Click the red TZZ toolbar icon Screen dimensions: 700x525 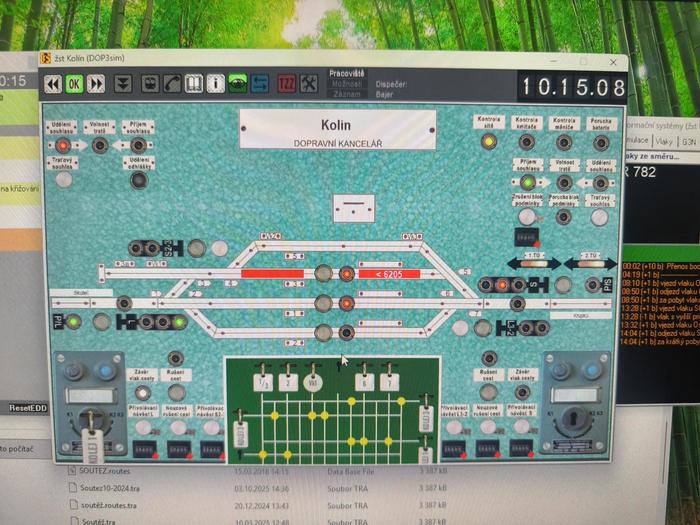pos(286,84)
